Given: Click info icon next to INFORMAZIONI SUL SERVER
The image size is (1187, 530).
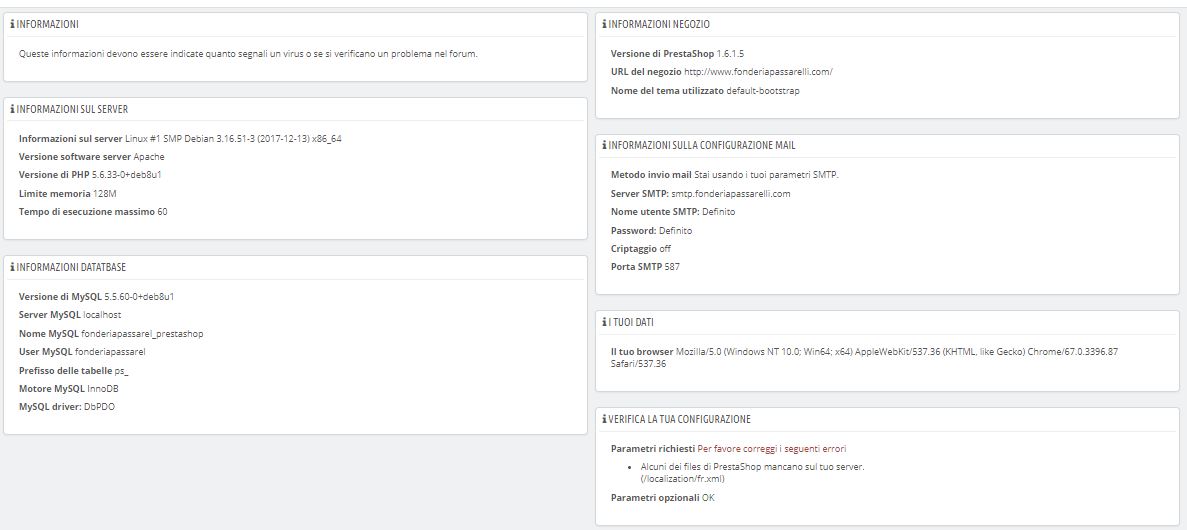Looking at the screenshot, I should tap(12, 109).
